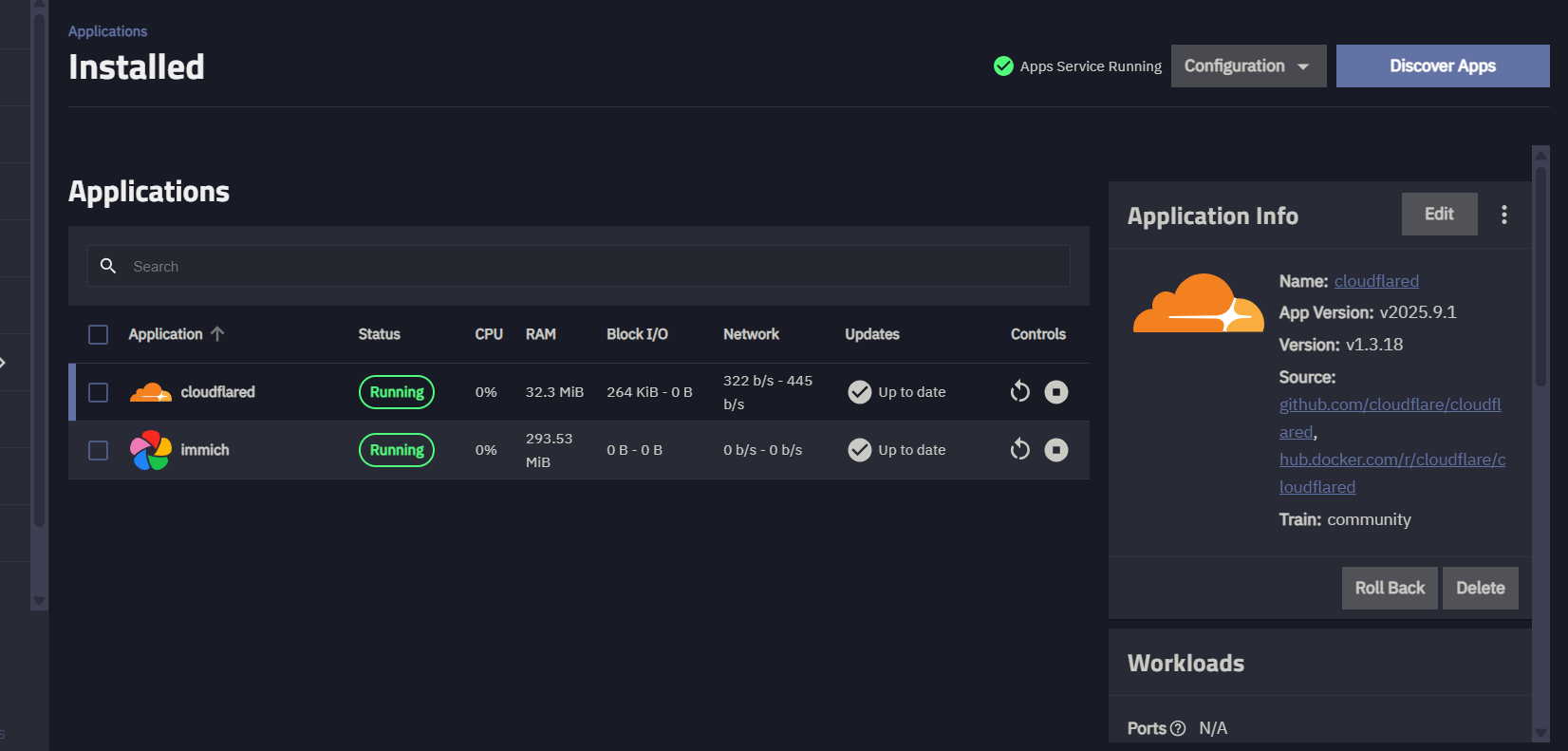Click the Roll Back button
1568x751 pixels.
(1390, 588)
